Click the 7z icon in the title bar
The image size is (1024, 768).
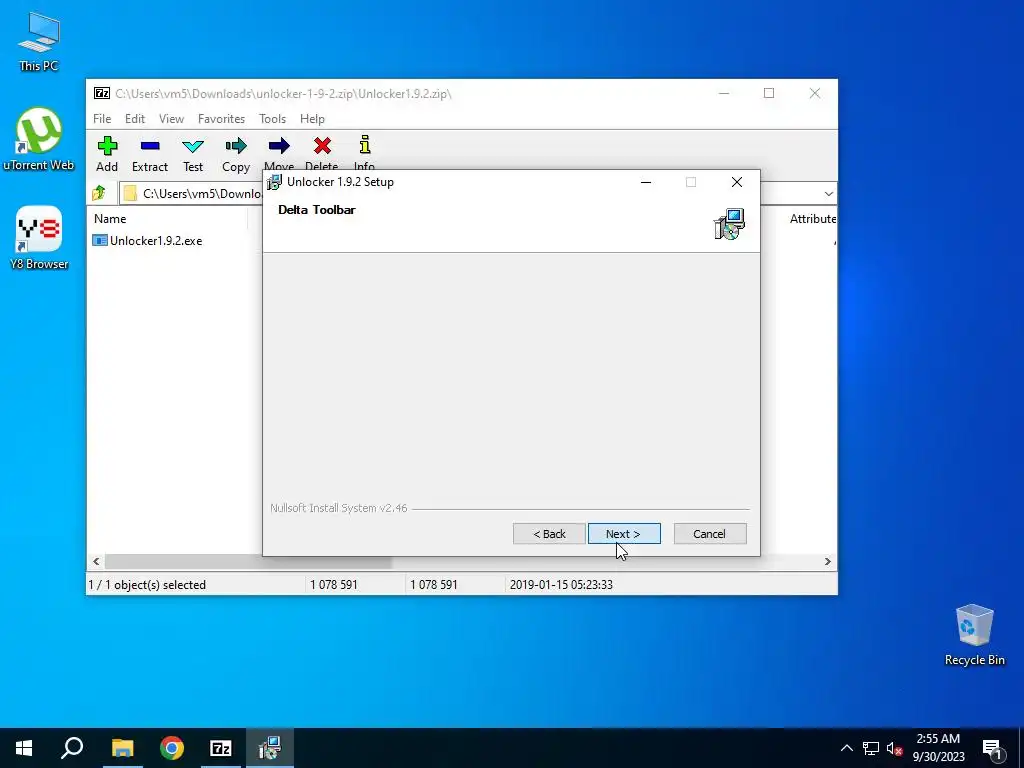click(102, 93)
